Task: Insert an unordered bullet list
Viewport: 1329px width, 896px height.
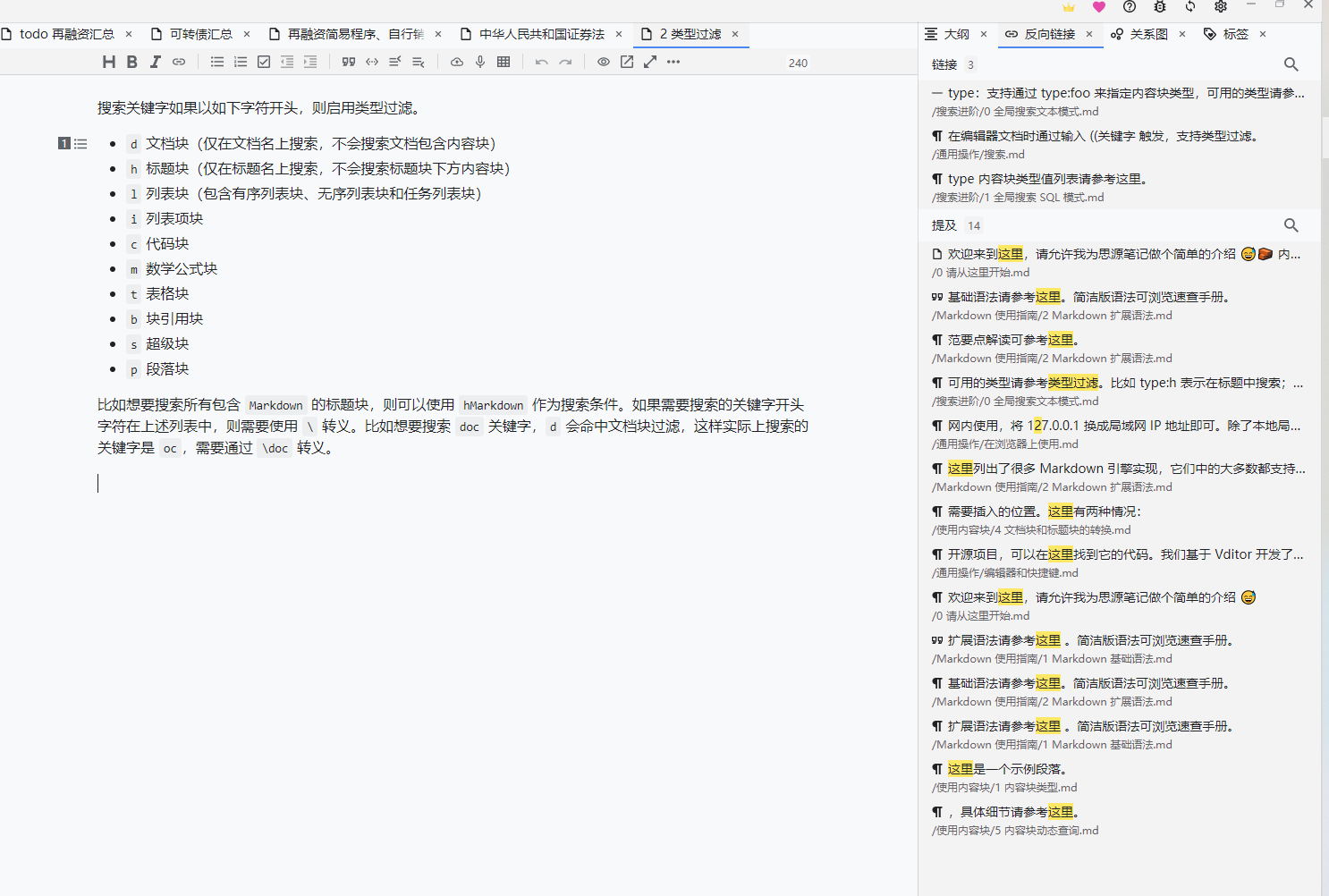Action: [x=217, y=62]
